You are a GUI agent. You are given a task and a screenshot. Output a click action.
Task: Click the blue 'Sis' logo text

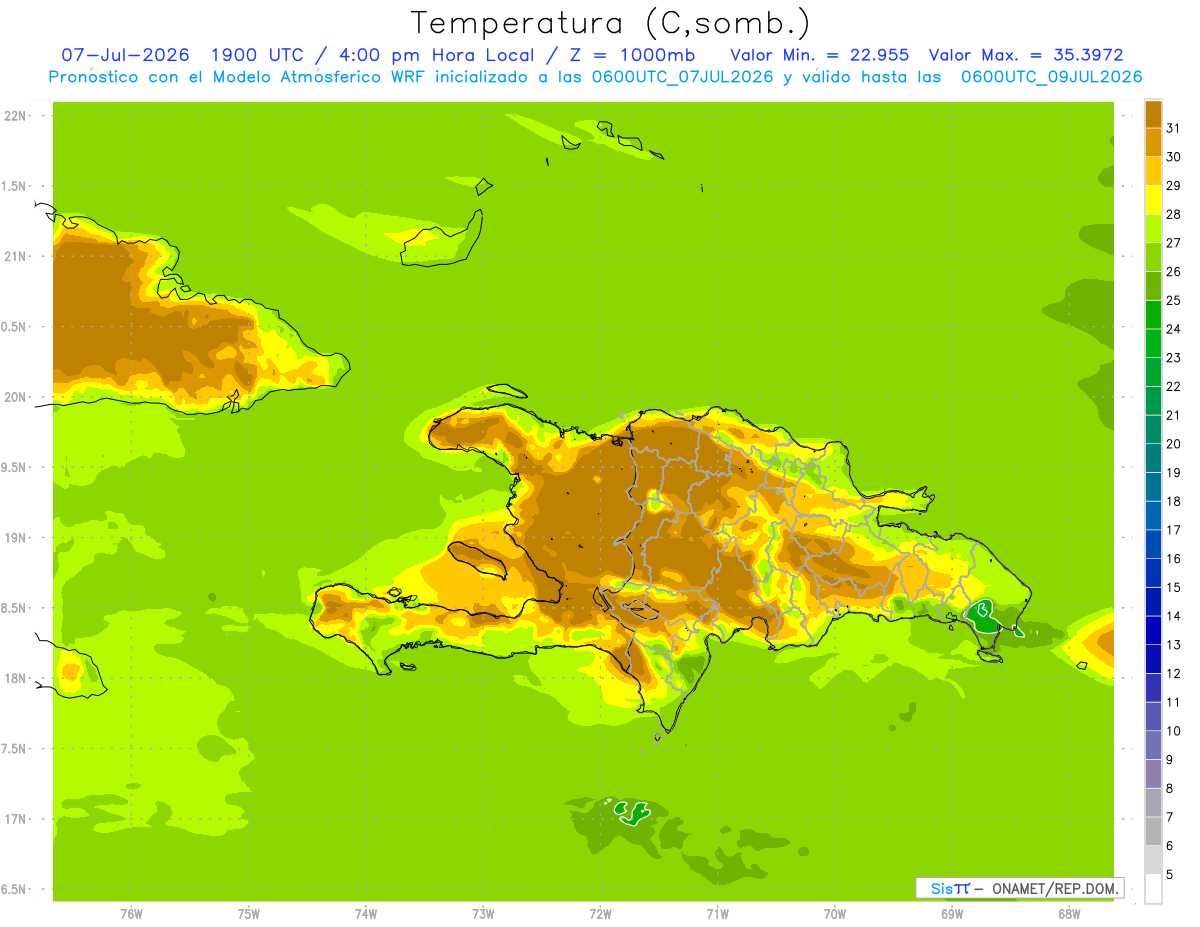941,888
